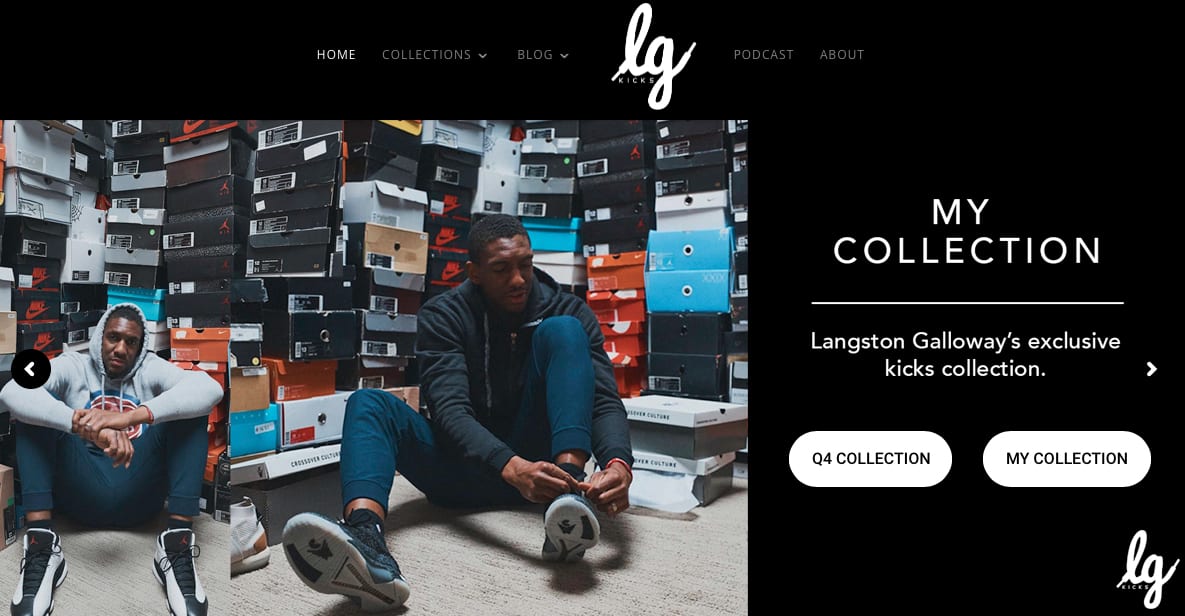Open the Podcast page
The width and height of the screenshot is (1185, 616).
(763, 54)
